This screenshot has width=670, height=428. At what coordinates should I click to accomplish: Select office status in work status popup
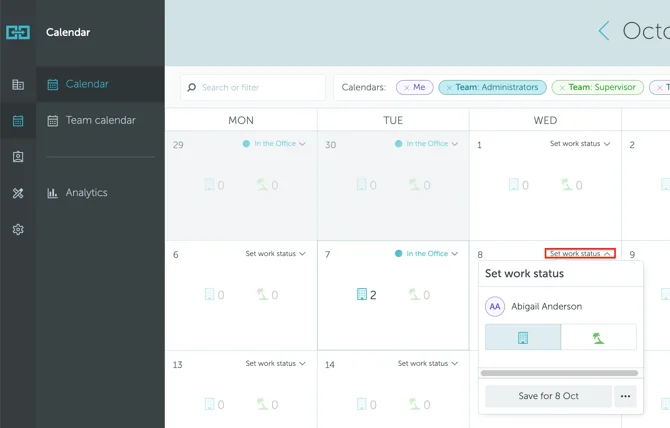point(523,338)
